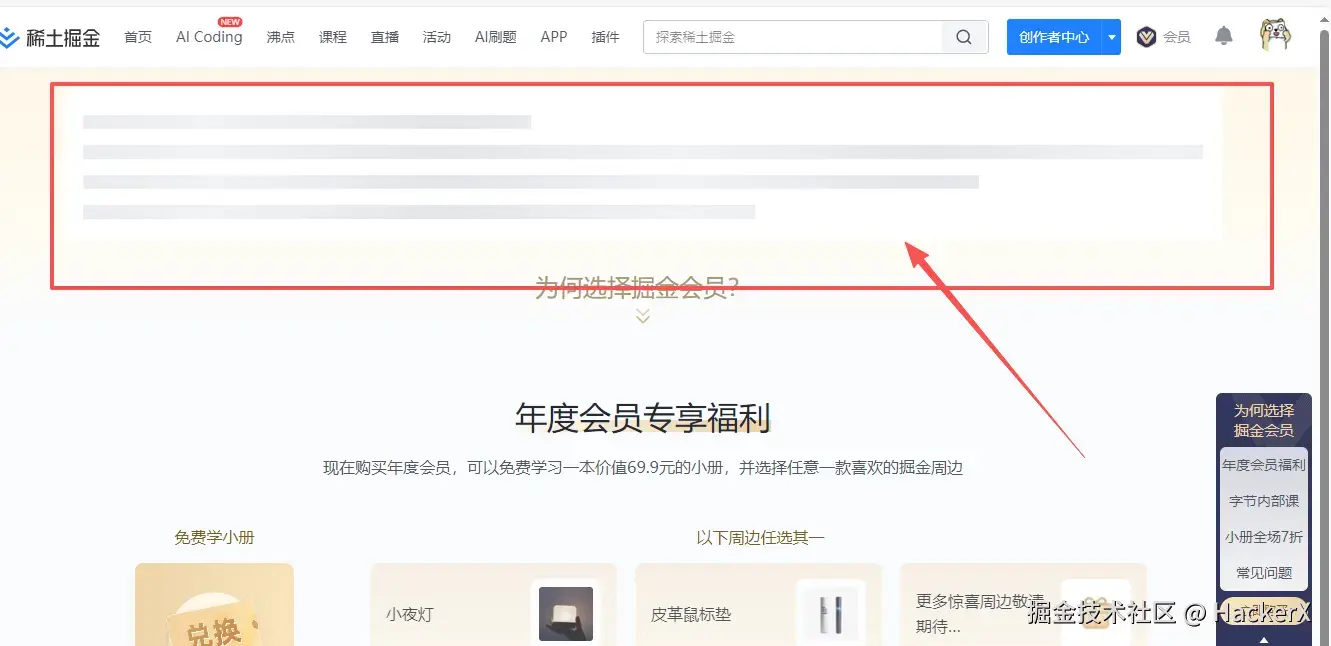Click the 小夜灯 product thumbnail
Image resolution: width=1331 pixels, height=646 pixels.
click(x=565, y=613)
